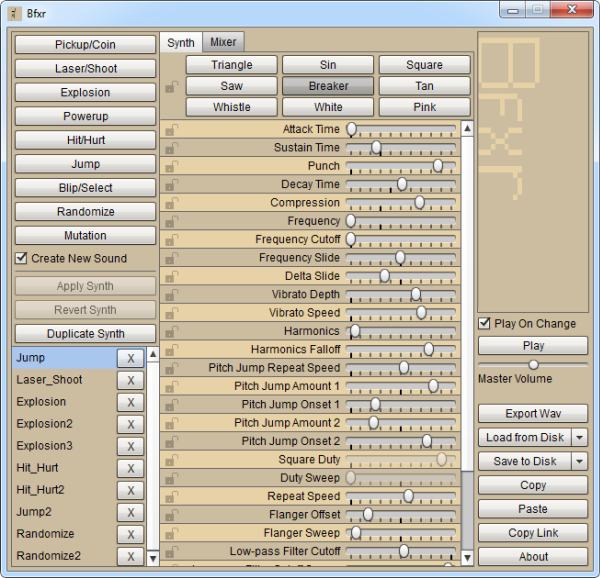Viewport: 600px width, 578px height.
Task: Click the Frequency Slide slider
Action: click(x=401, y=258)
